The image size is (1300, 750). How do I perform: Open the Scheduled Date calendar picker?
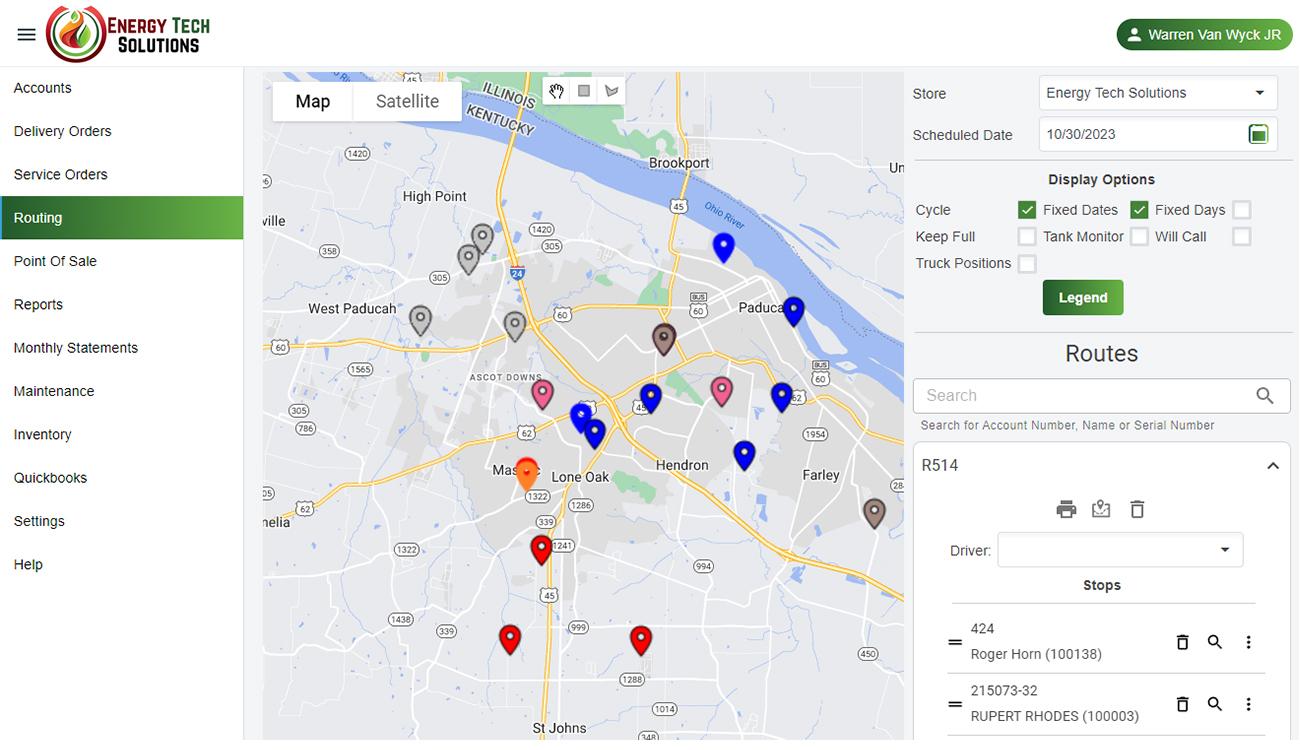[x=1258, y=134]
